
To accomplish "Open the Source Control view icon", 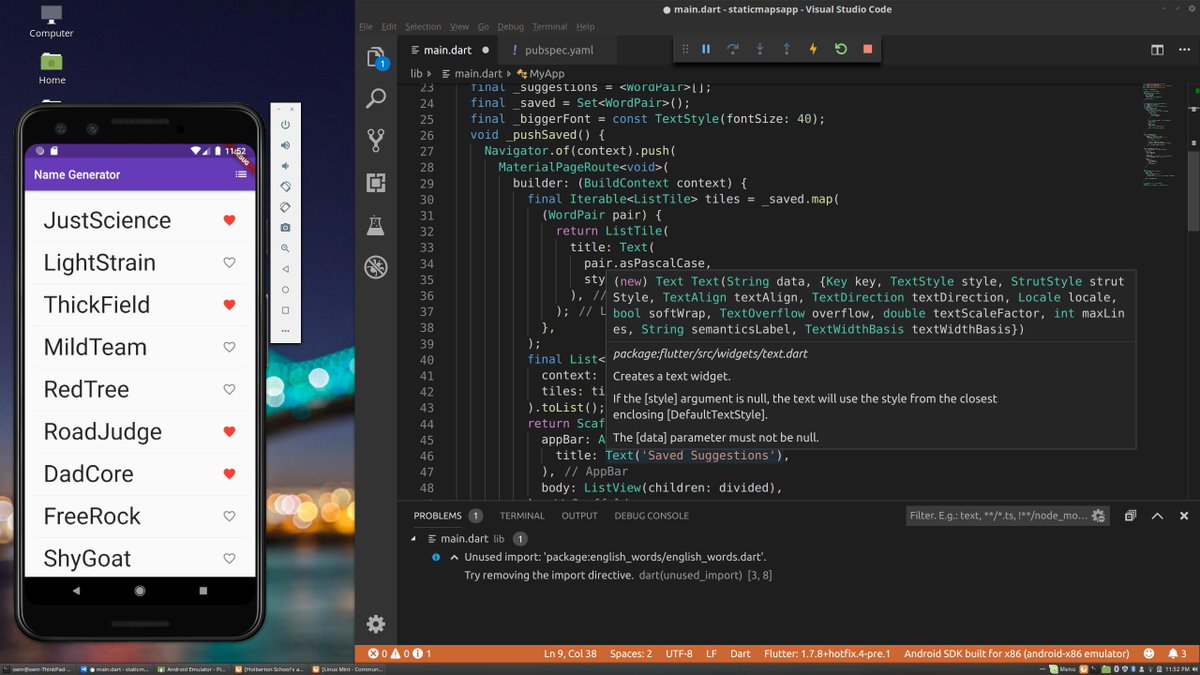I will click(376, 140).
